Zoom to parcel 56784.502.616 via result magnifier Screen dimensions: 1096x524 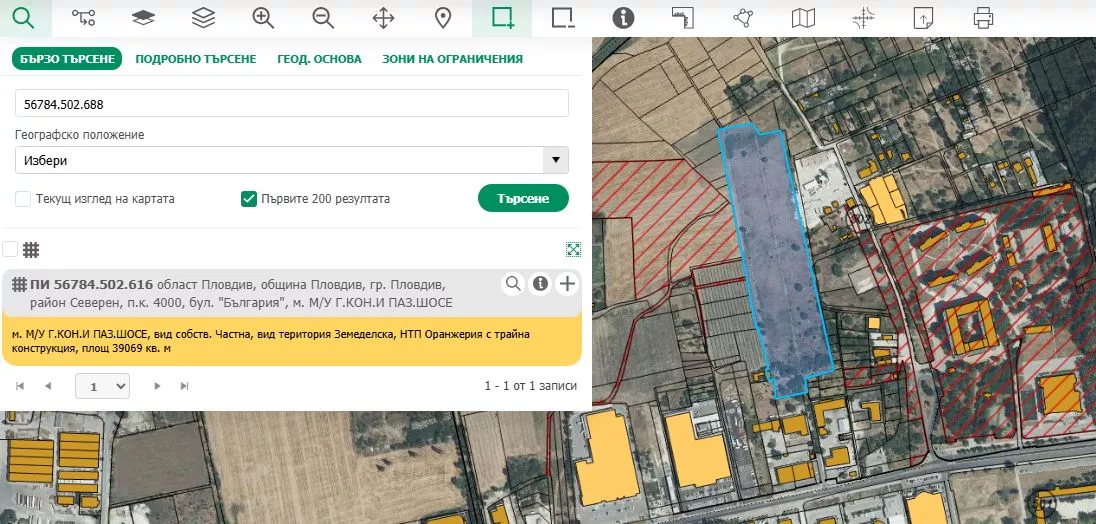(513, 284)
